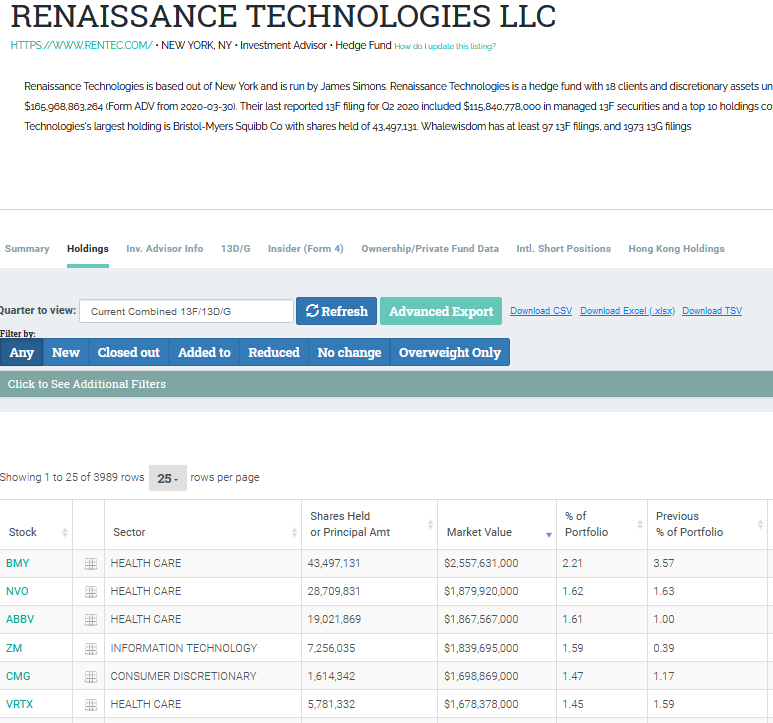Viewport: 773px width, 723px height.
Task: Sort by Previous % of Portfolio column
Action: click(707, 525)
